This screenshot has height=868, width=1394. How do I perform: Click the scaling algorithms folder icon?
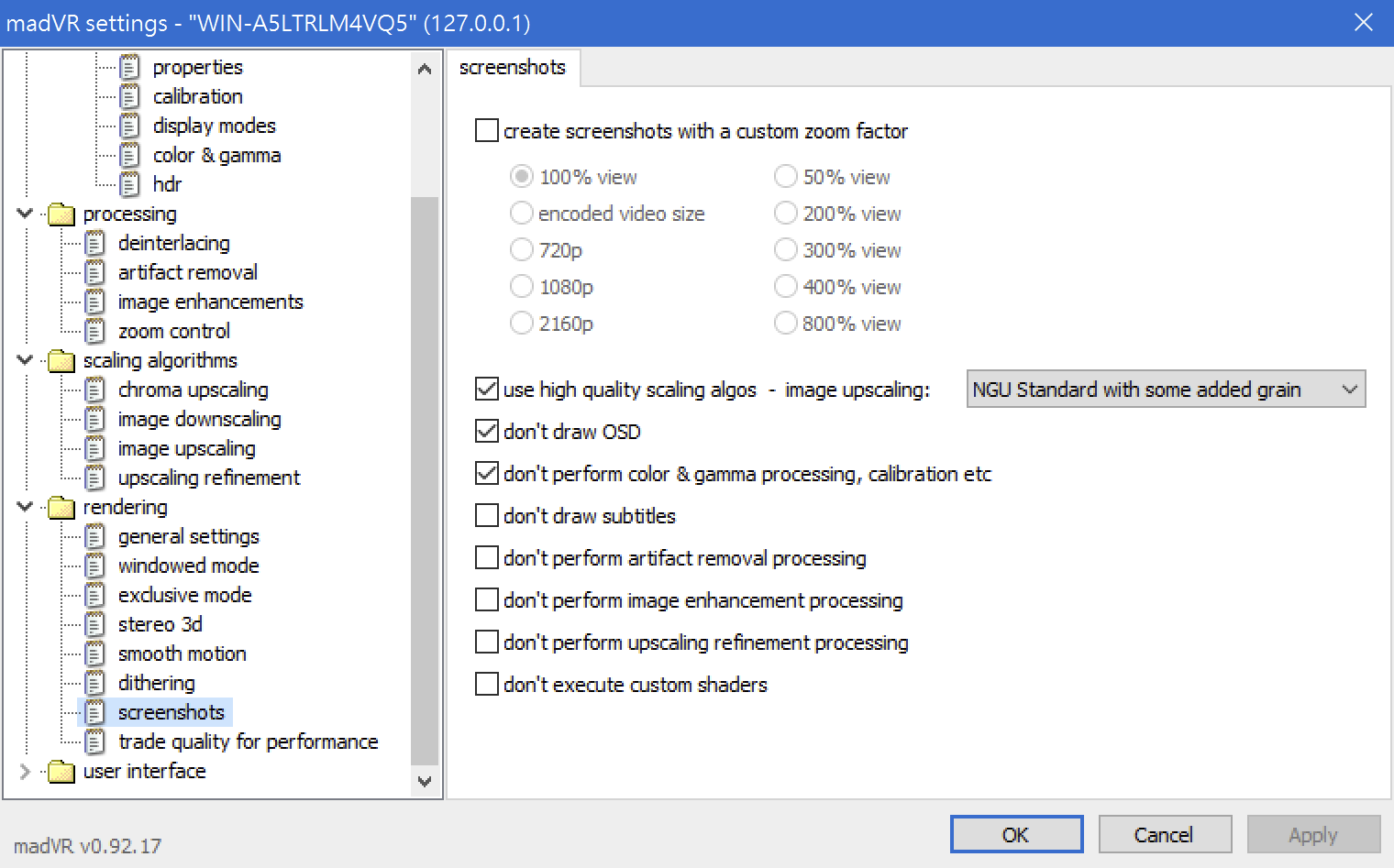tap(61, 361)
